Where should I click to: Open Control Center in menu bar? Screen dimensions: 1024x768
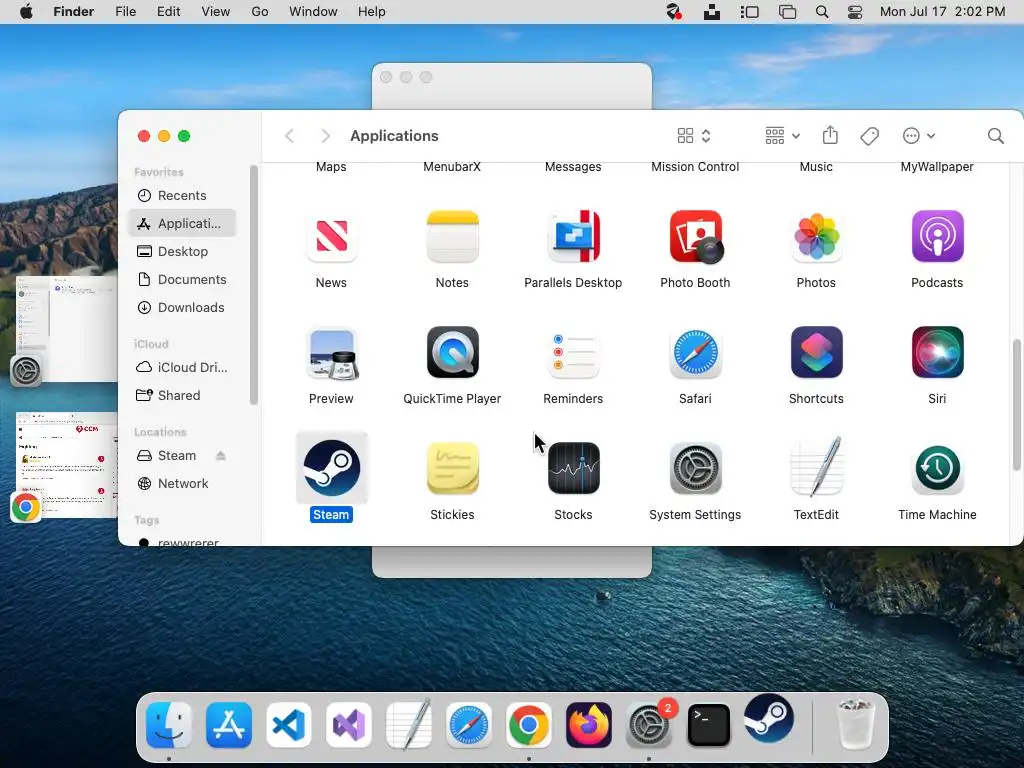pyautogui.click(x=855, y=12)
